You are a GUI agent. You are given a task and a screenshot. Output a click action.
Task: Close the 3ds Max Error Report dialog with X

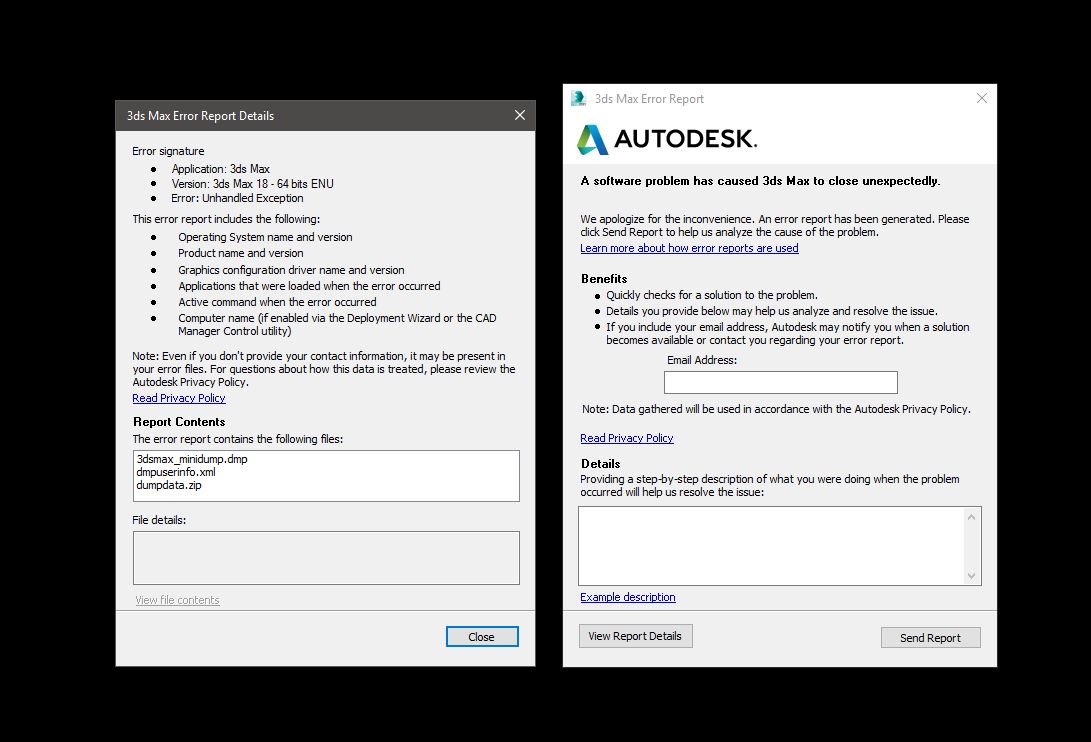[981, 98]
